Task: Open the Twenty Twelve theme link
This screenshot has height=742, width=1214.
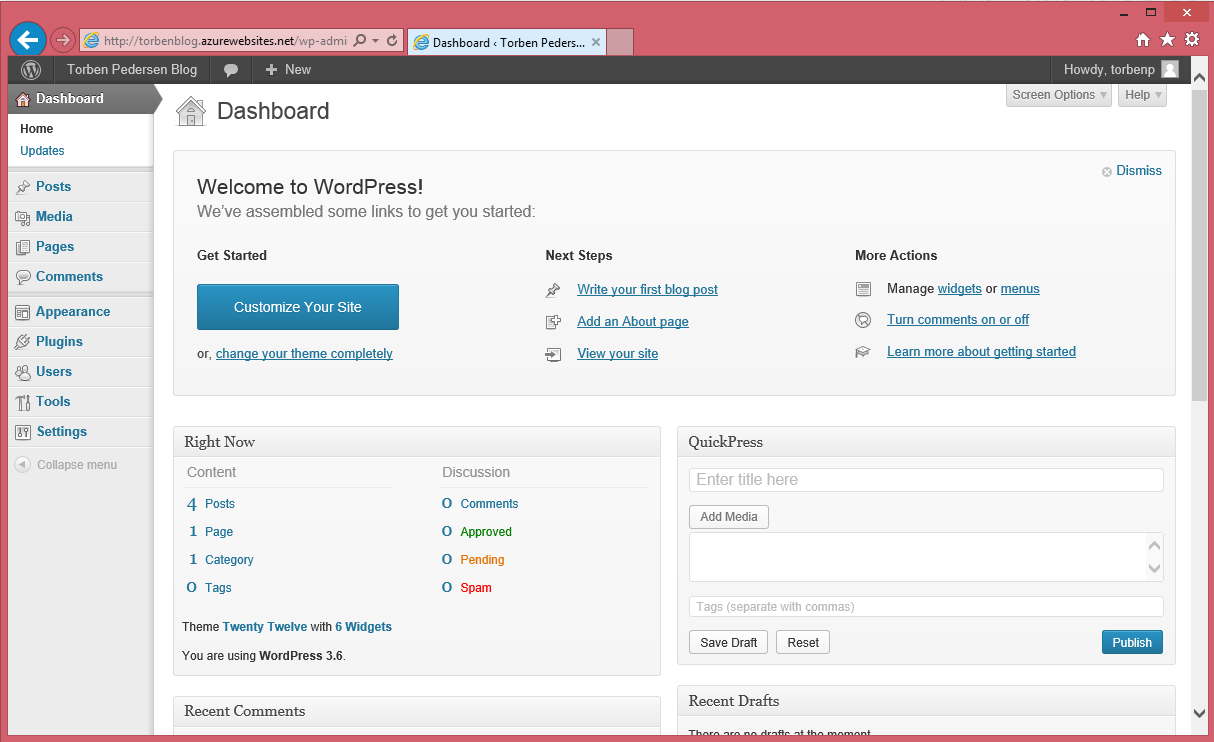Action: coord(264,627)
